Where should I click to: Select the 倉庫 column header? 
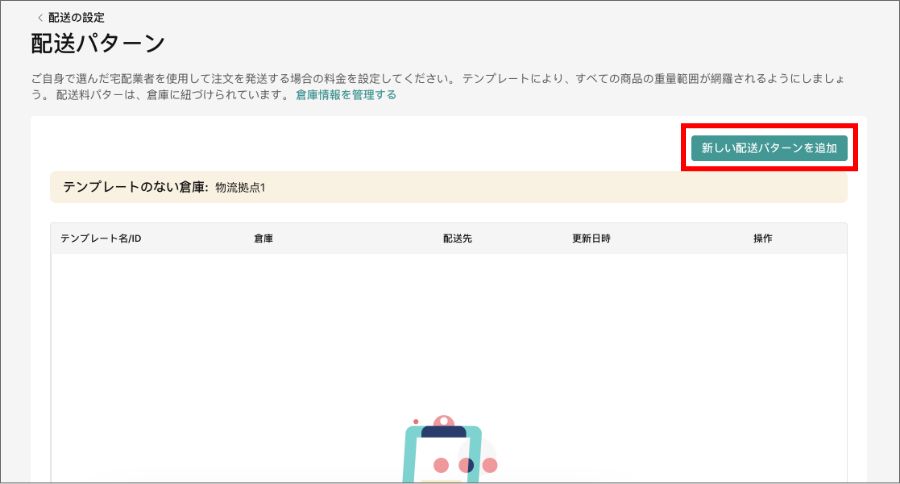[x=263, y=238]
